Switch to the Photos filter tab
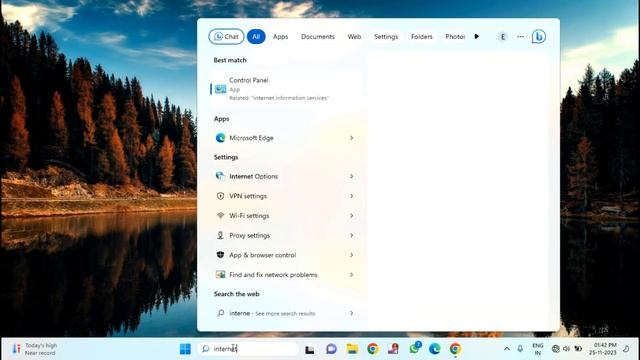 tap(455, 37)
